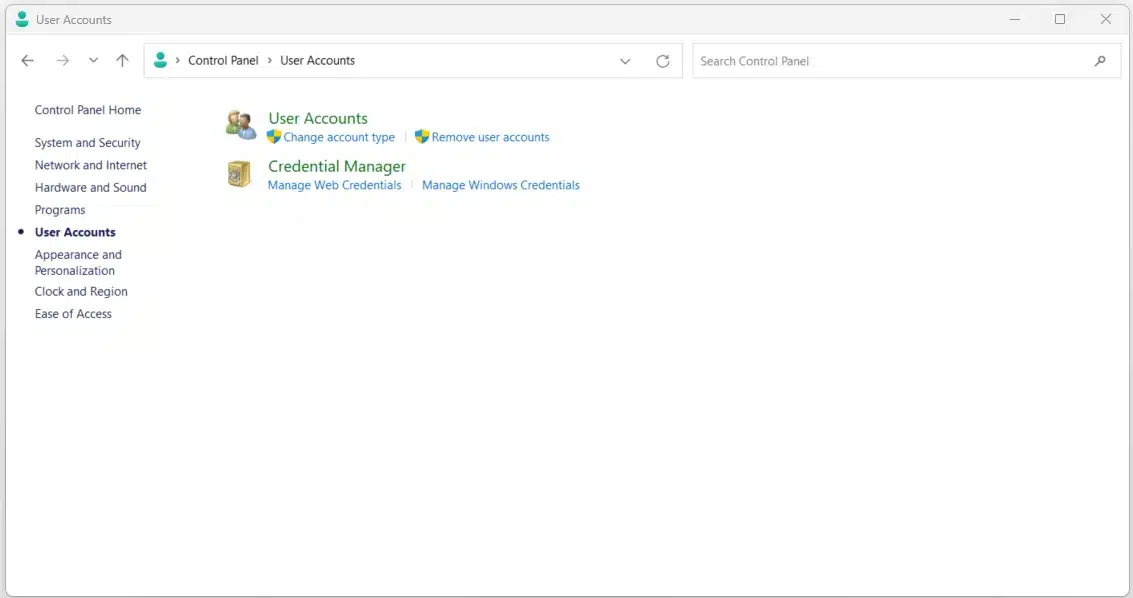The height and width of the screenshot is (598, 1133).
Task: Expand the address bar location dropdown
Action: [625, 60]
